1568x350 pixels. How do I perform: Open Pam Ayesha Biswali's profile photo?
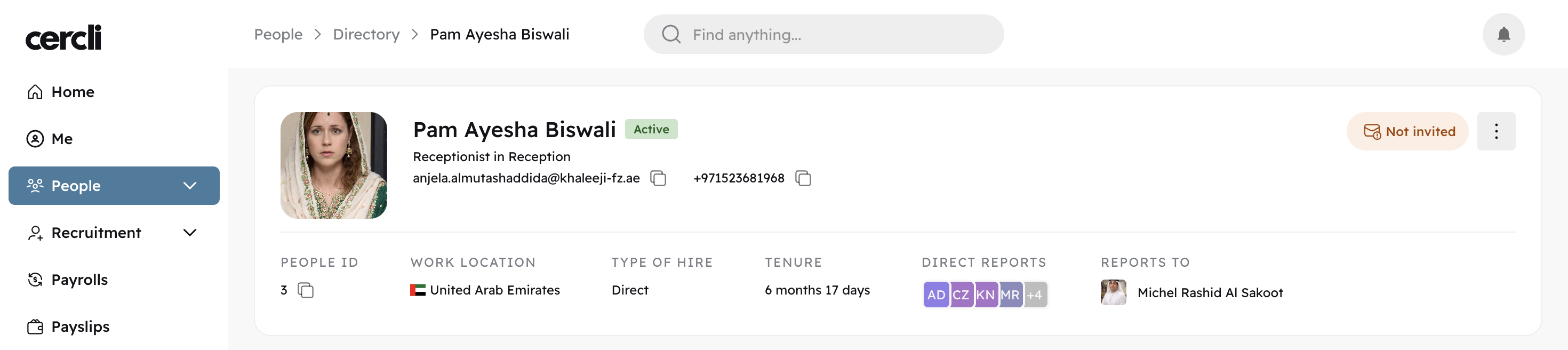333,165
